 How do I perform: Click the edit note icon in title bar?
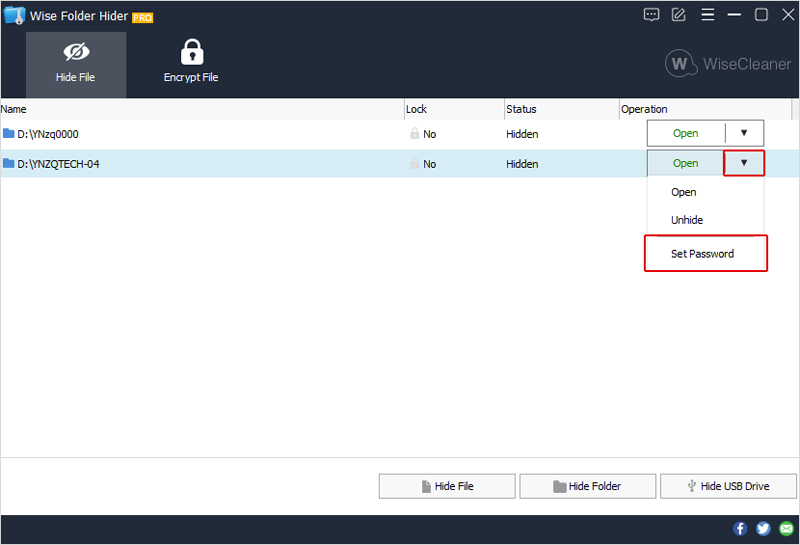pos(679,15)
